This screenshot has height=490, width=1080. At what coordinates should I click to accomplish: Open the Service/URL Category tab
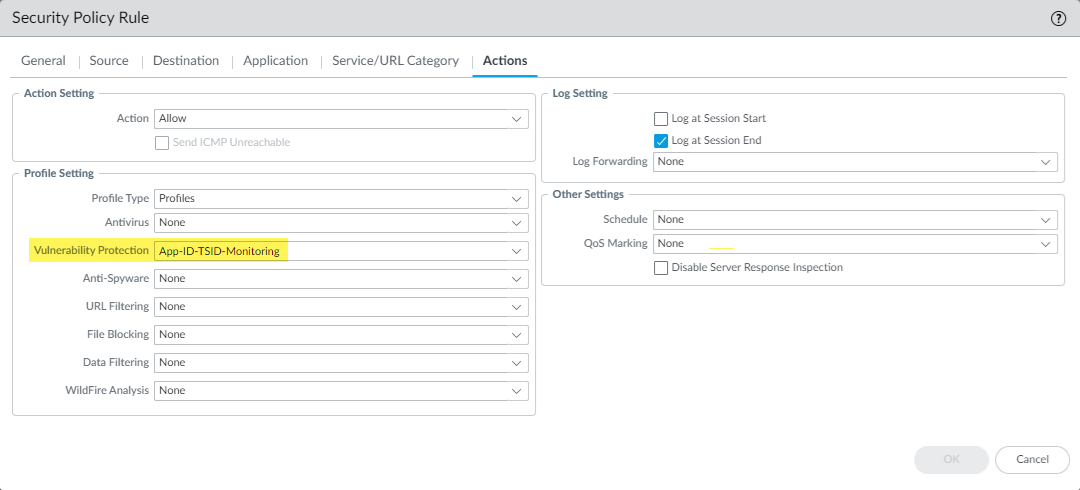tap(395, 61)
